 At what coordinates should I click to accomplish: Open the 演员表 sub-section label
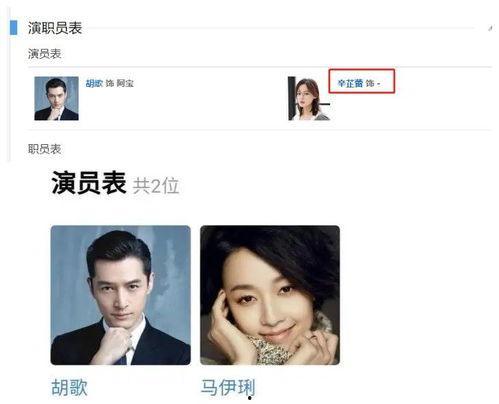pos(45,54)
